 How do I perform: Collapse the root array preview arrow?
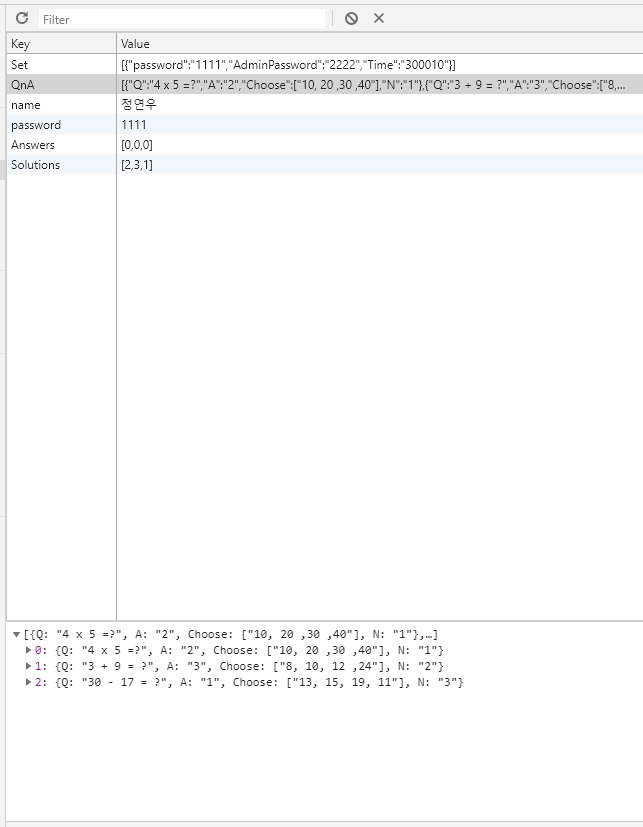click(16, 635)
